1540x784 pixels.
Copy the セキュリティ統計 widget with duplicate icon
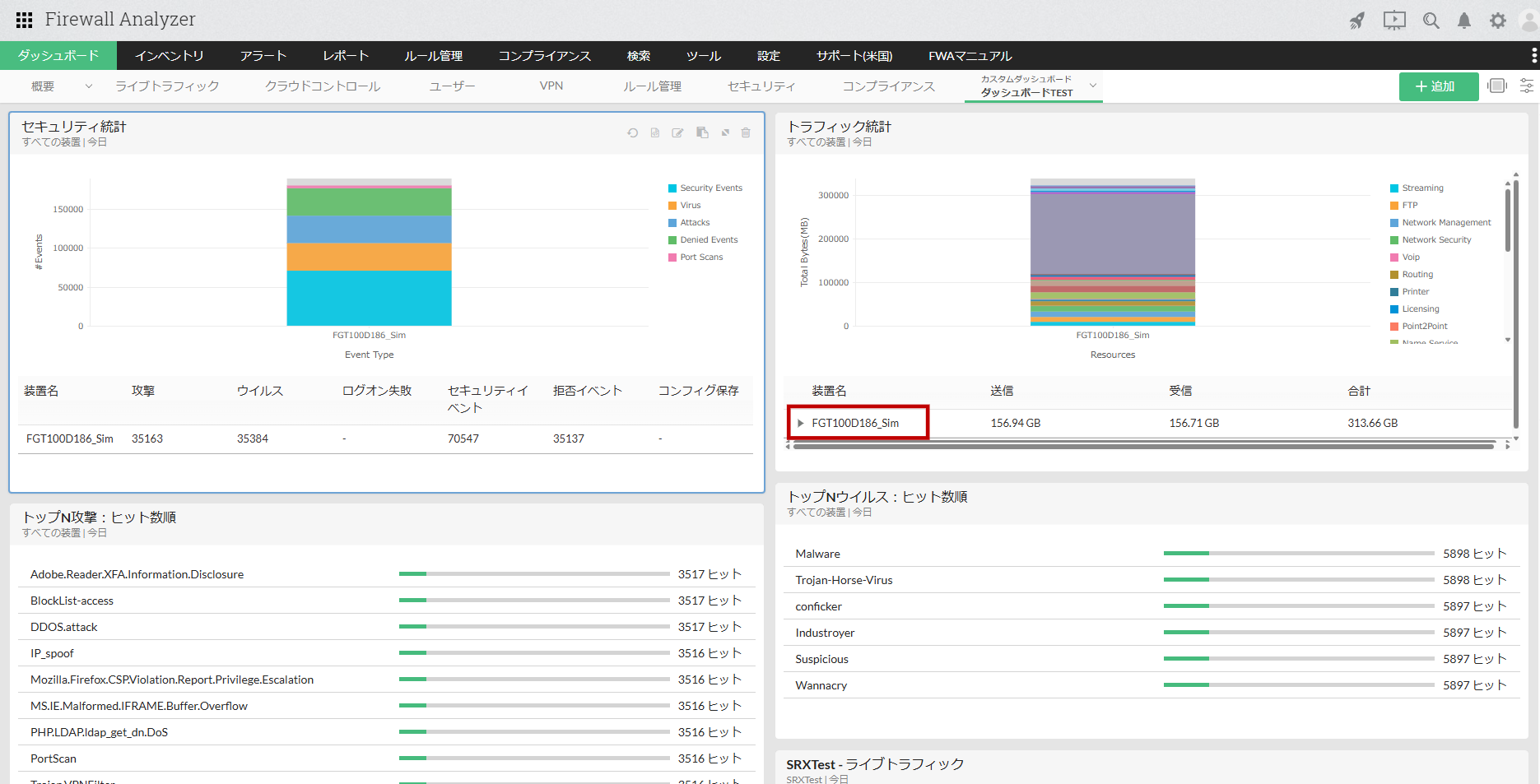coord(702,132)
